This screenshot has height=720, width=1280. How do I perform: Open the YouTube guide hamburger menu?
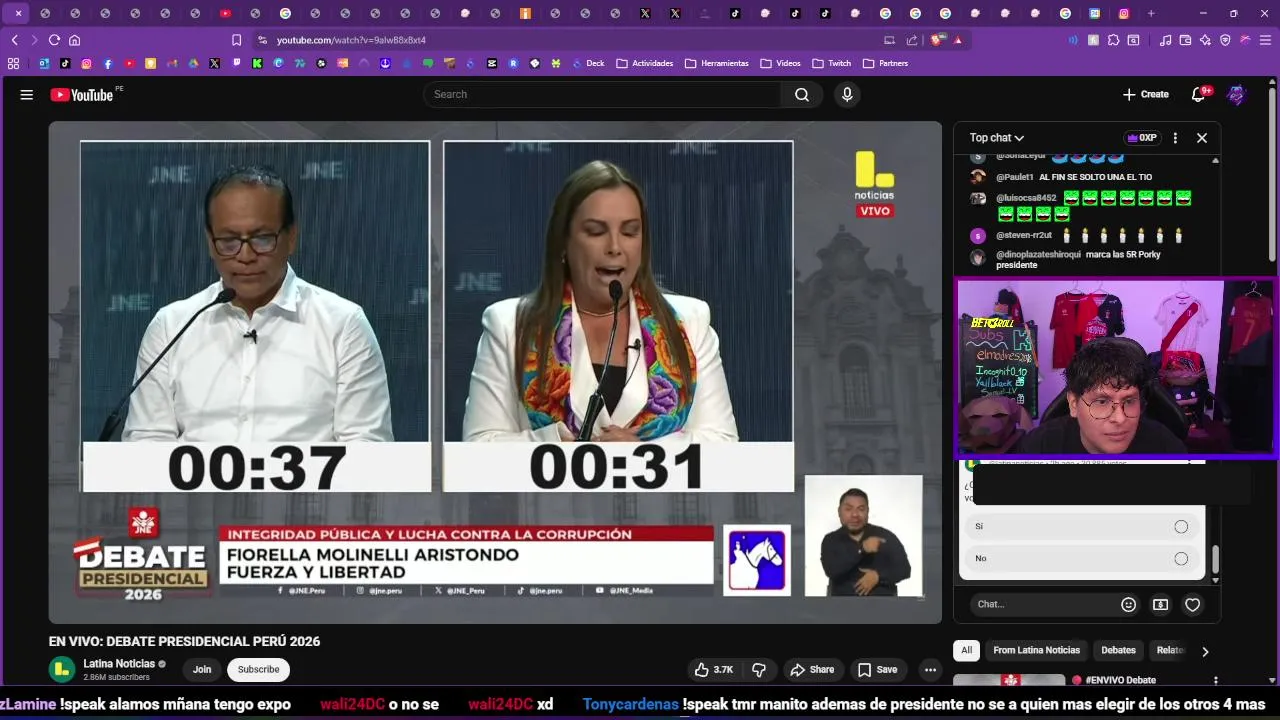(x=27, y=95)
